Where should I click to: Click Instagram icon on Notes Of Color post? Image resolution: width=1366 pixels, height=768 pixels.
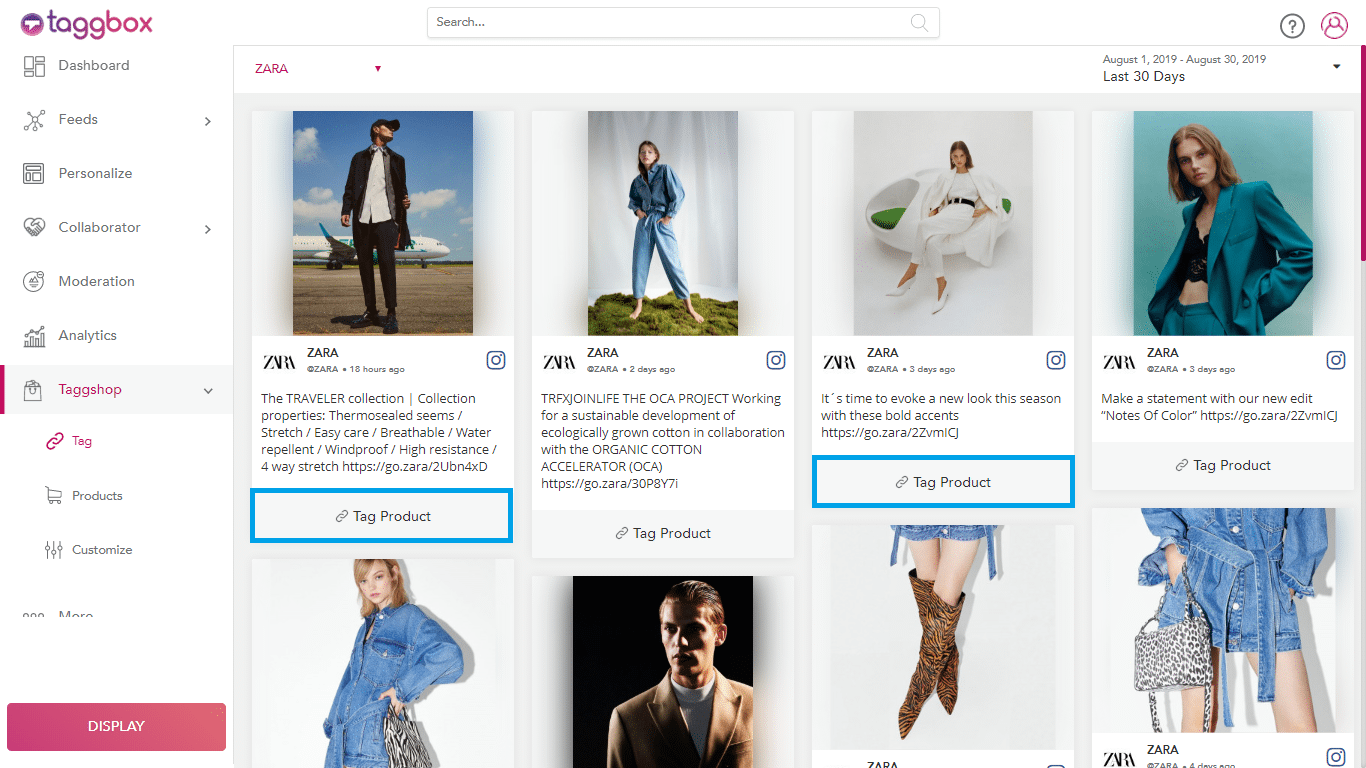coord(1336,360)
